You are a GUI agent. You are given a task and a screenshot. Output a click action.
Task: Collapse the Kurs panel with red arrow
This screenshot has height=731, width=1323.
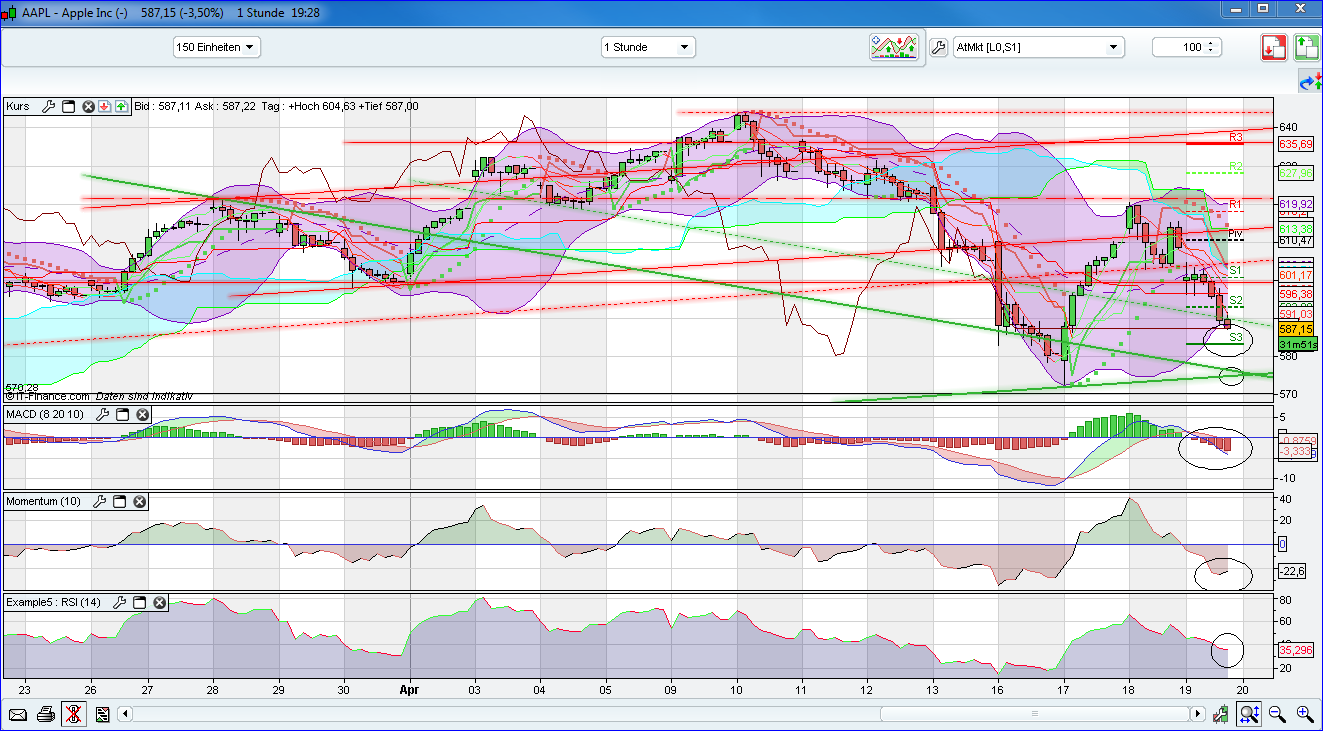pos(104,106)
